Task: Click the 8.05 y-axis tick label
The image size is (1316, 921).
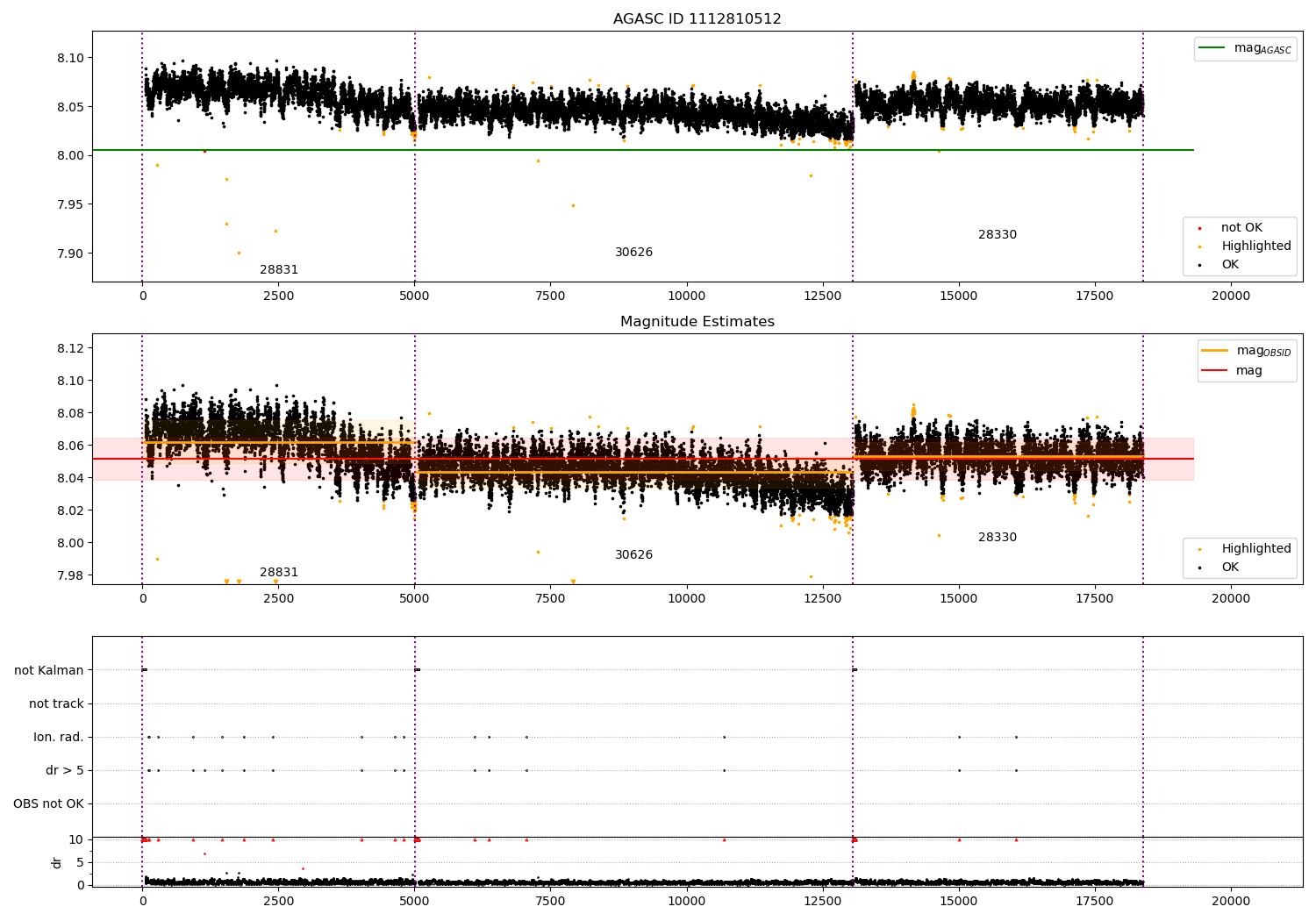Action: point(69,107)
